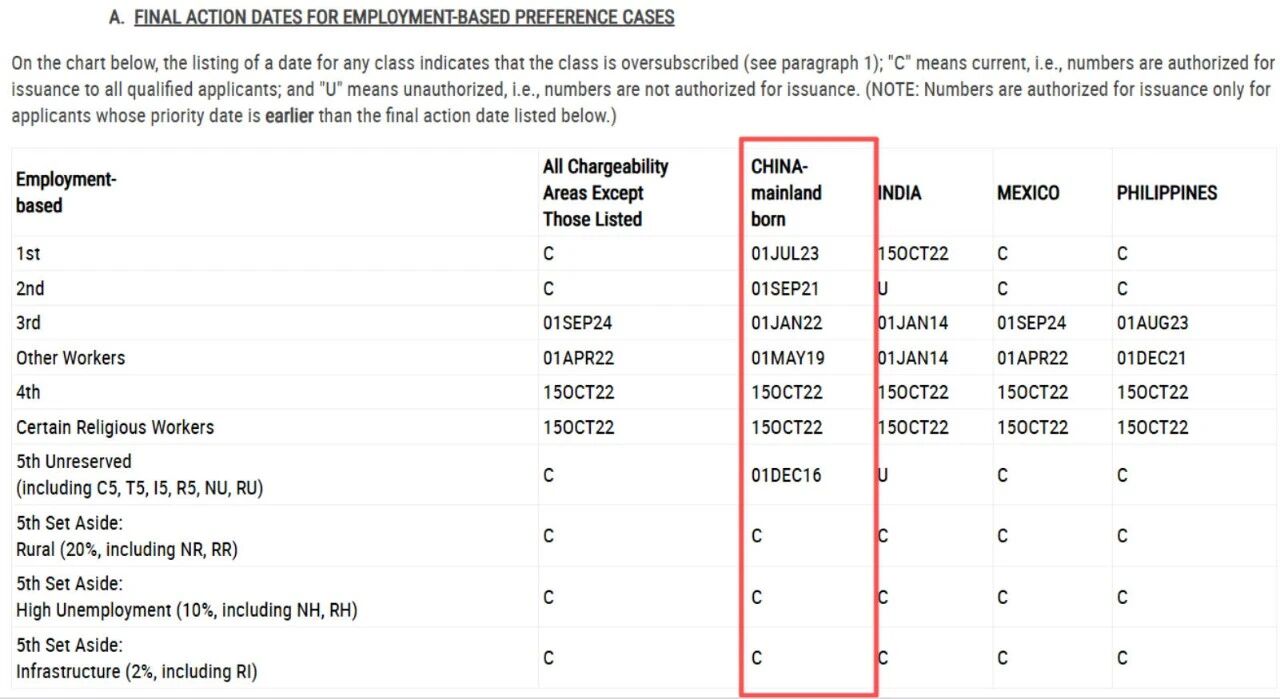This screenshot has height=699, width=1280.
Task: Click Mexico 3rd preference date 01SEP24
Action: pos(1032,323)
